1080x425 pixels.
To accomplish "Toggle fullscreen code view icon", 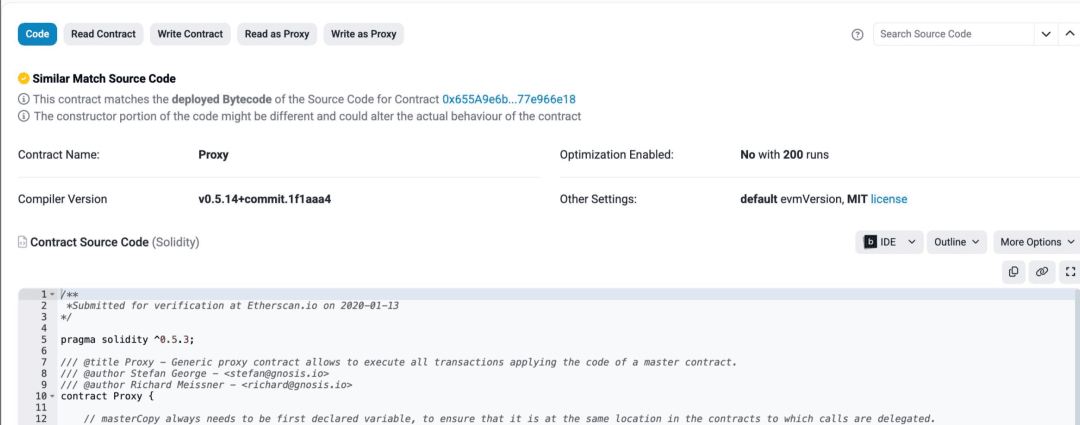I will point(1070,272).
